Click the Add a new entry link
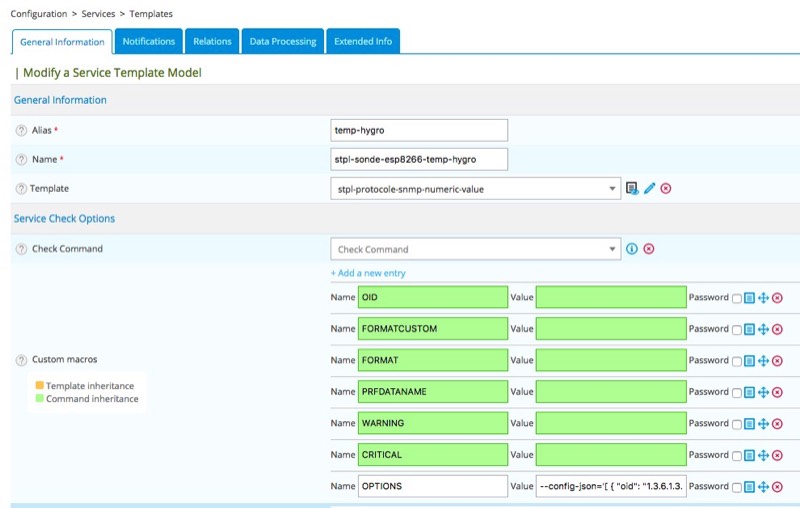Image resolution: width=800 pixels, height=508 pixels. [x=368, y=273]
